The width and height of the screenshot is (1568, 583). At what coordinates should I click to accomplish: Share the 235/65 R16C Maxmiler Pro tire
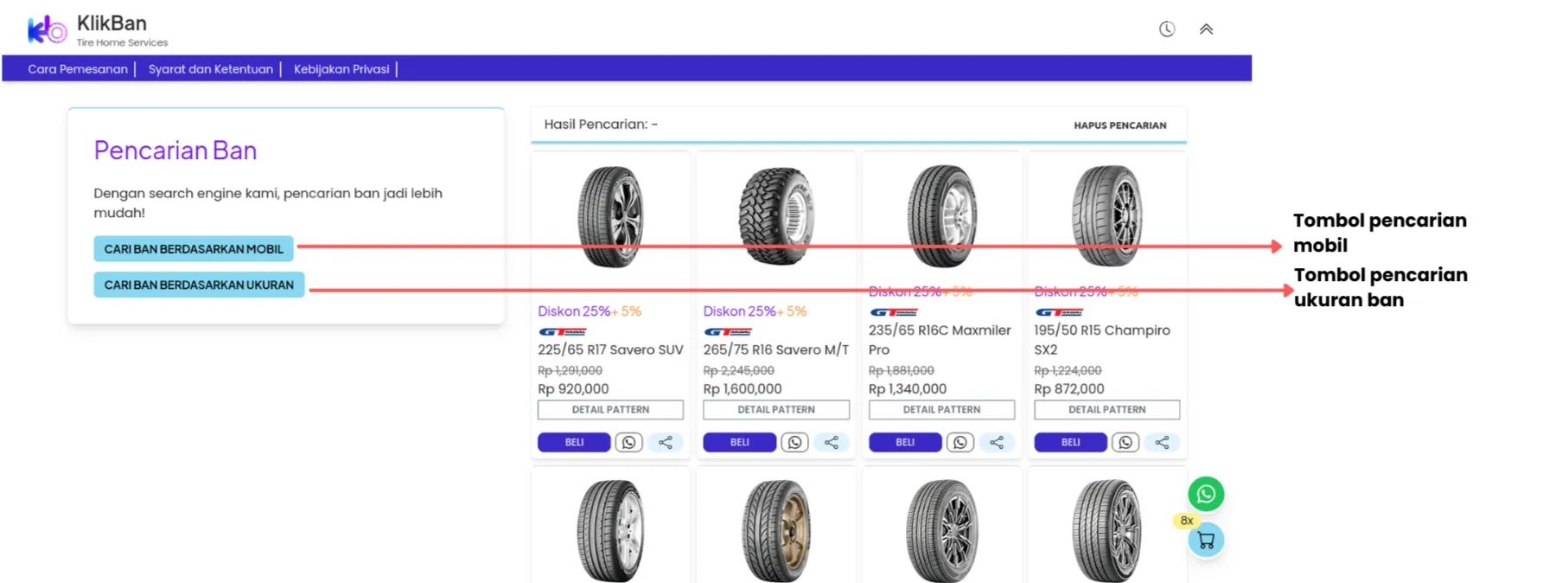click(996, 442)
